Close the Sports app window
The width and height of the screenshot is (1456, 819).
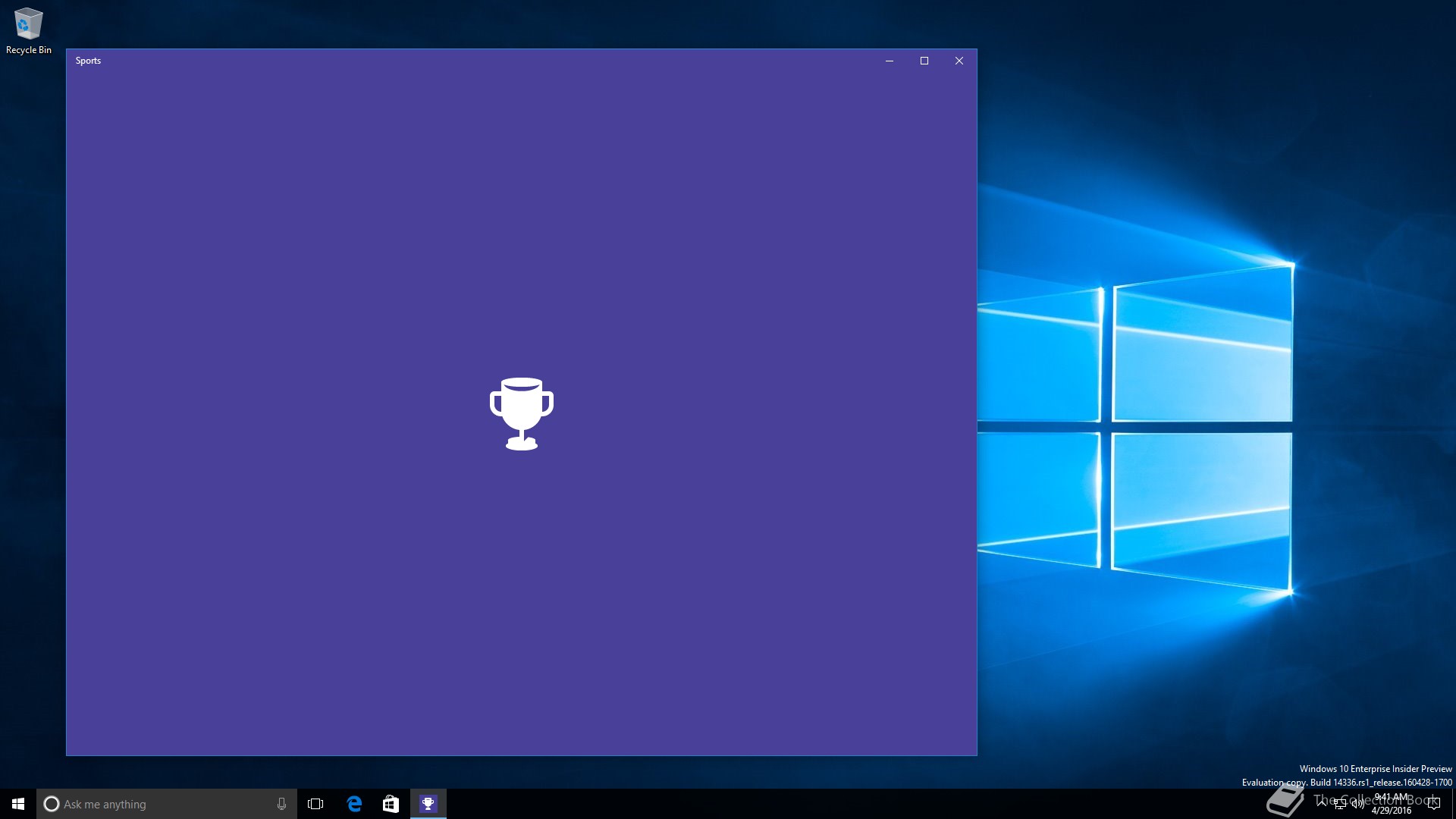pyautogui.click(x=959, y=61)
